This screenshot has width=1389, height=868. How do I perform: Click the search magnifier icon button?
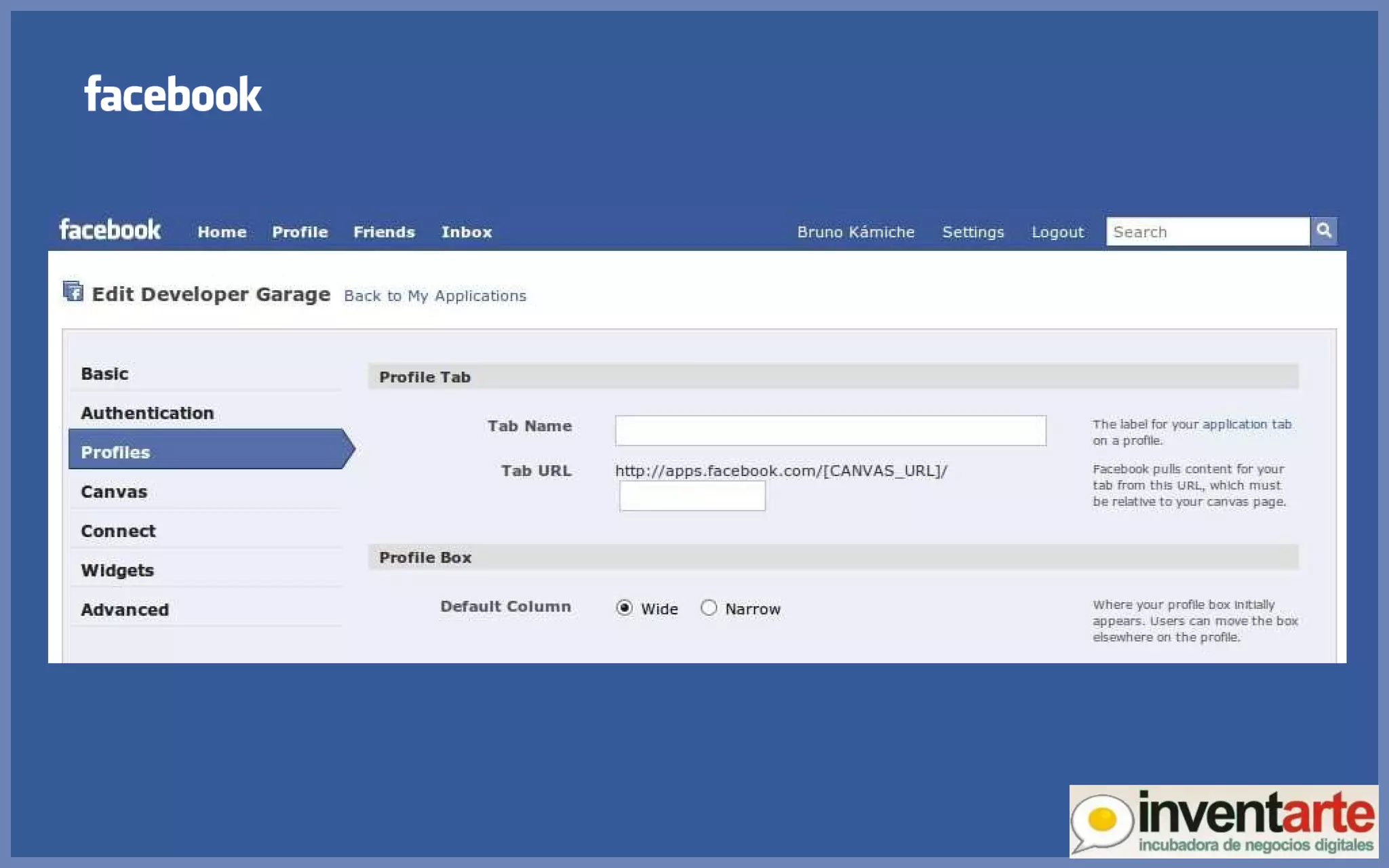coord(1323,231)
